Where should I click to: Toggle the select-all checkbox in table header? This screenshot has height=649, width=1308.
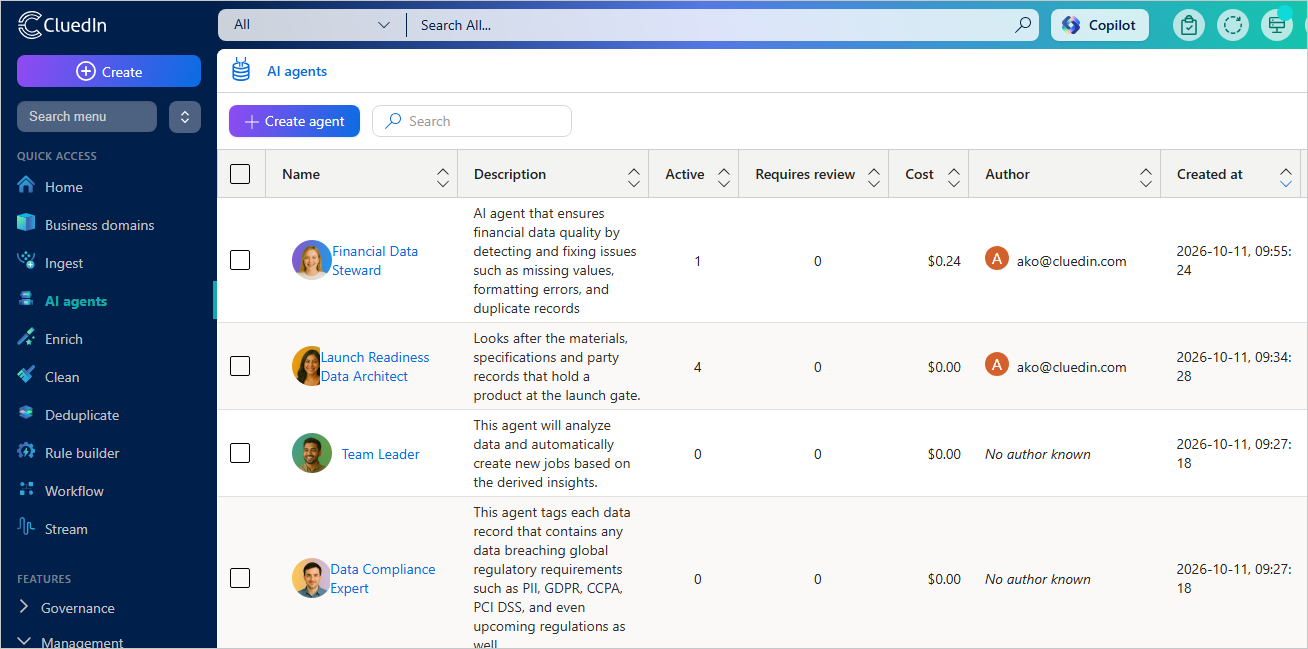tap(240, 174)
